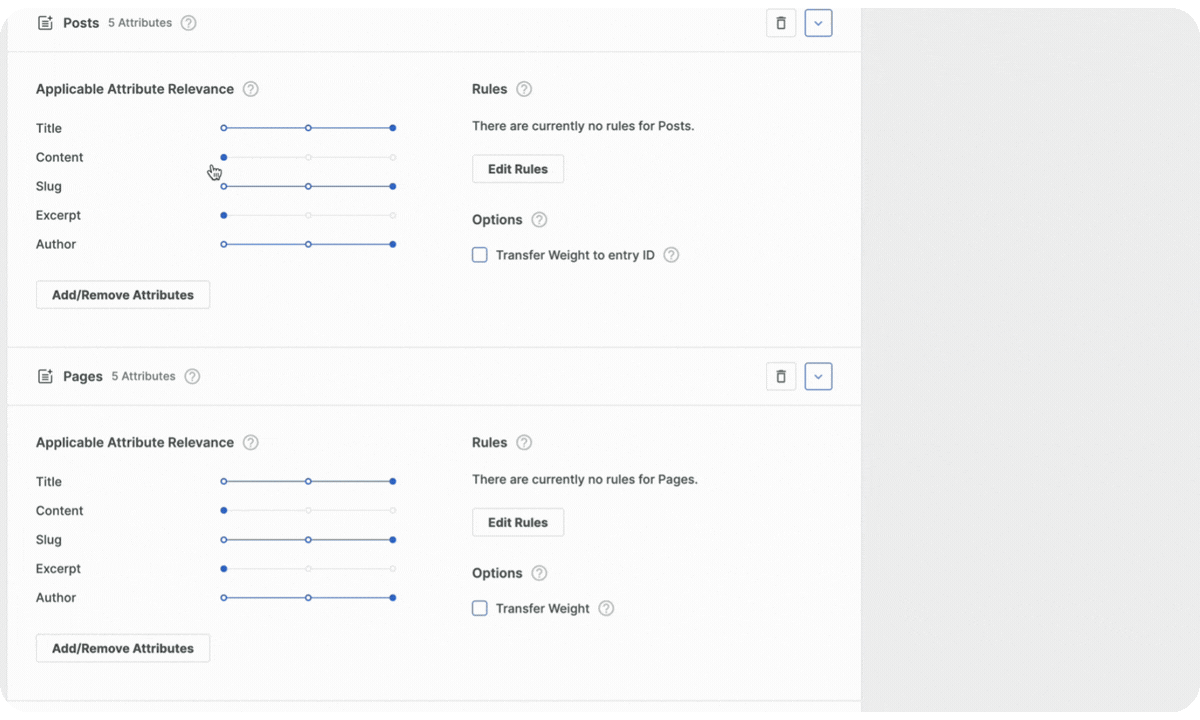
Task: Click the Pages document icon in the header
Action: pyautogui.click(x=45, y=376)
